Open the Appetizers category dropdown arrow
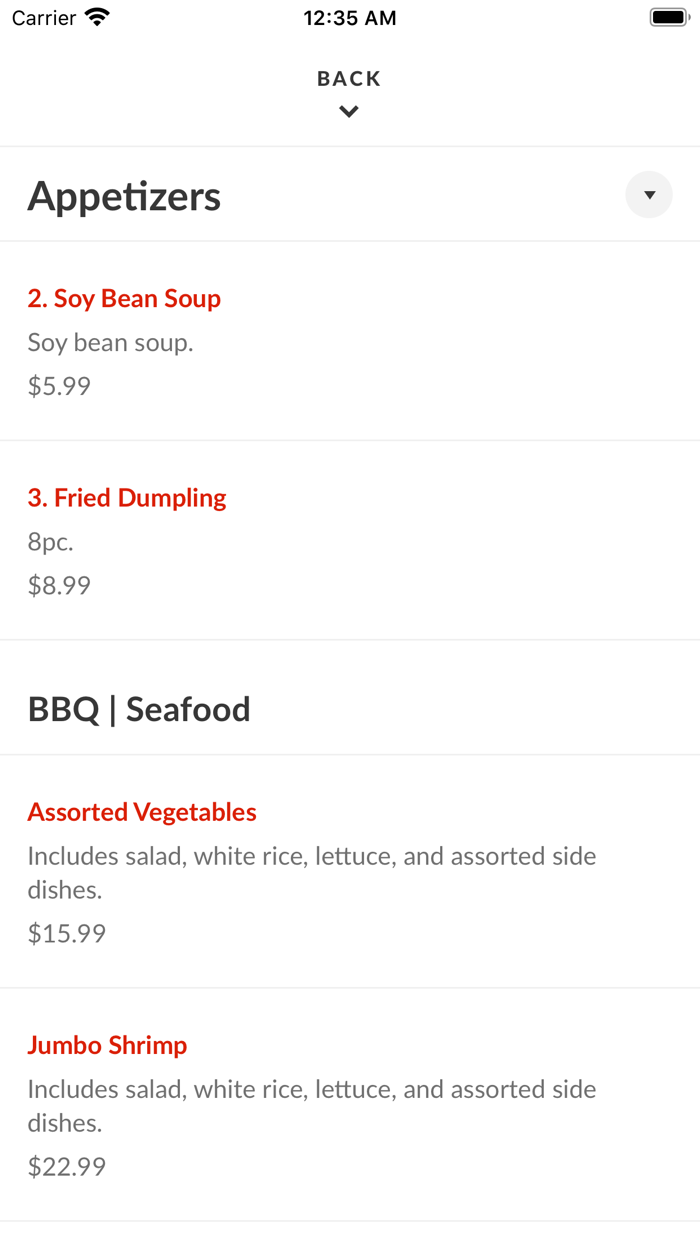The height and width of the screenshot is (1244, 700). (649, 195)
